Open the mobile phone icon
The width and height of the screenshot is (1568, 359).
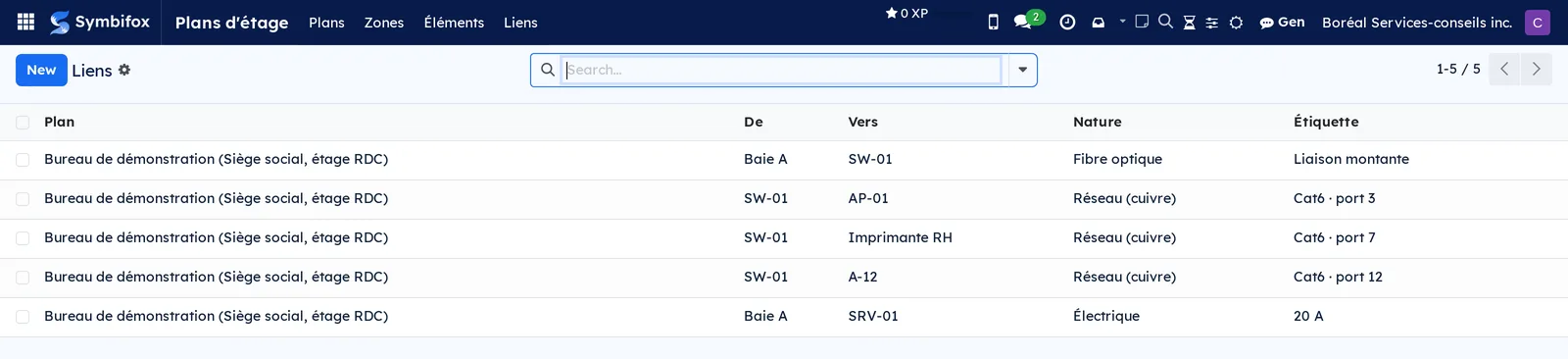point(993,22)
